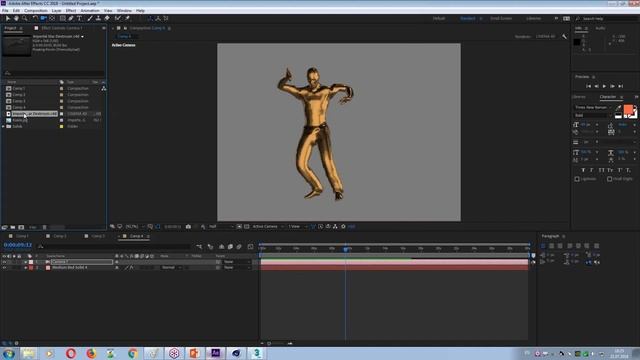Open the Animation menu
This screenshot has height=360, width=640.
point(90,11)
